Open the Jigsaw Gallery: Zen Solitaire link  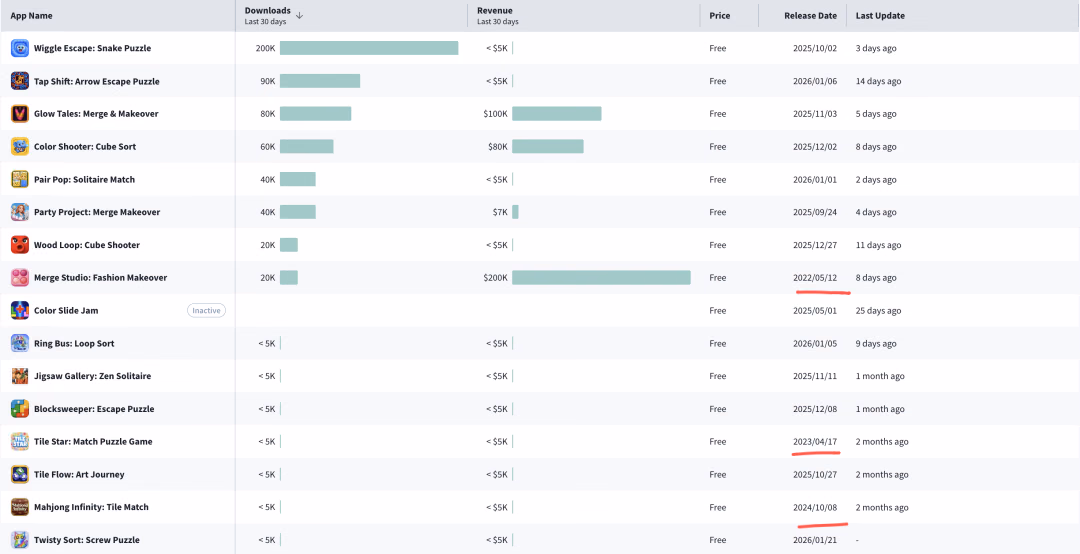[92, 376]
